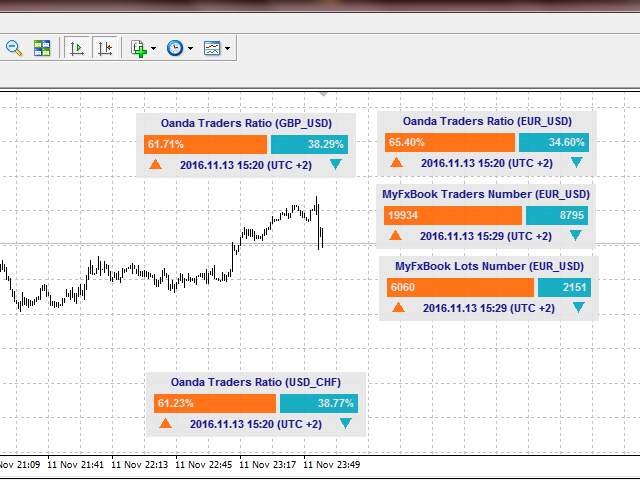Click Oanda Traders Ratio (EUR_USD) title
The height and width of the screenshot is (480, 640).
[487, 121]
